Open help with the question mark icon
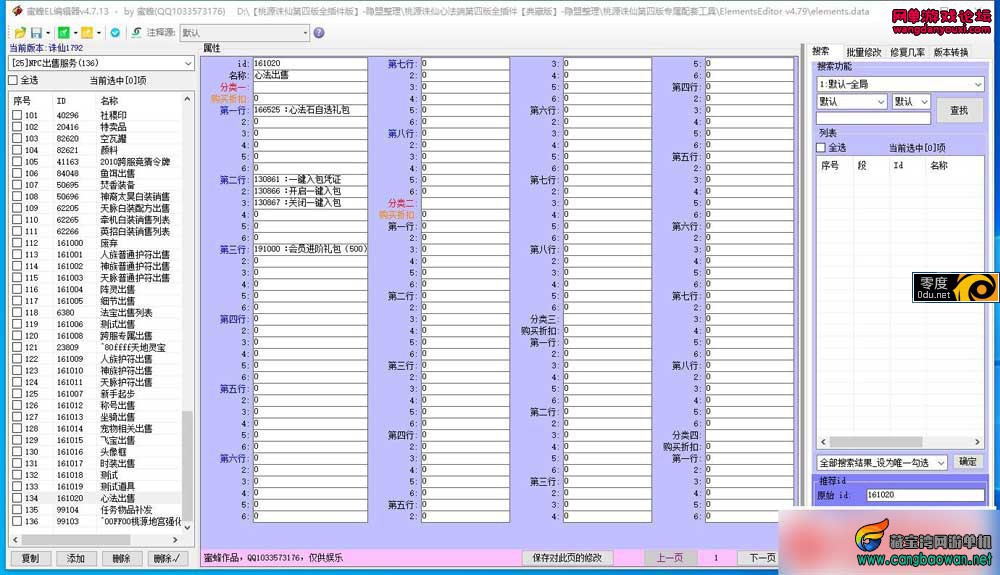Image resolution: width=1000 pixels, height=575 pixels. click(319, 33)
